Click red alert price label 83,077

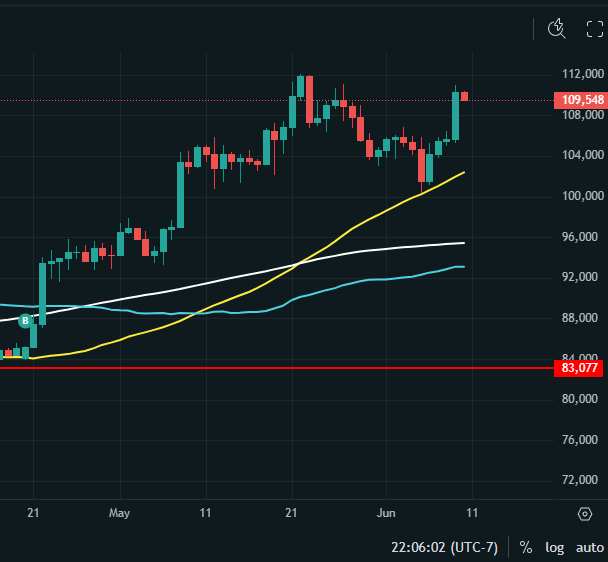pyautogui.click(x=579, y=368)
